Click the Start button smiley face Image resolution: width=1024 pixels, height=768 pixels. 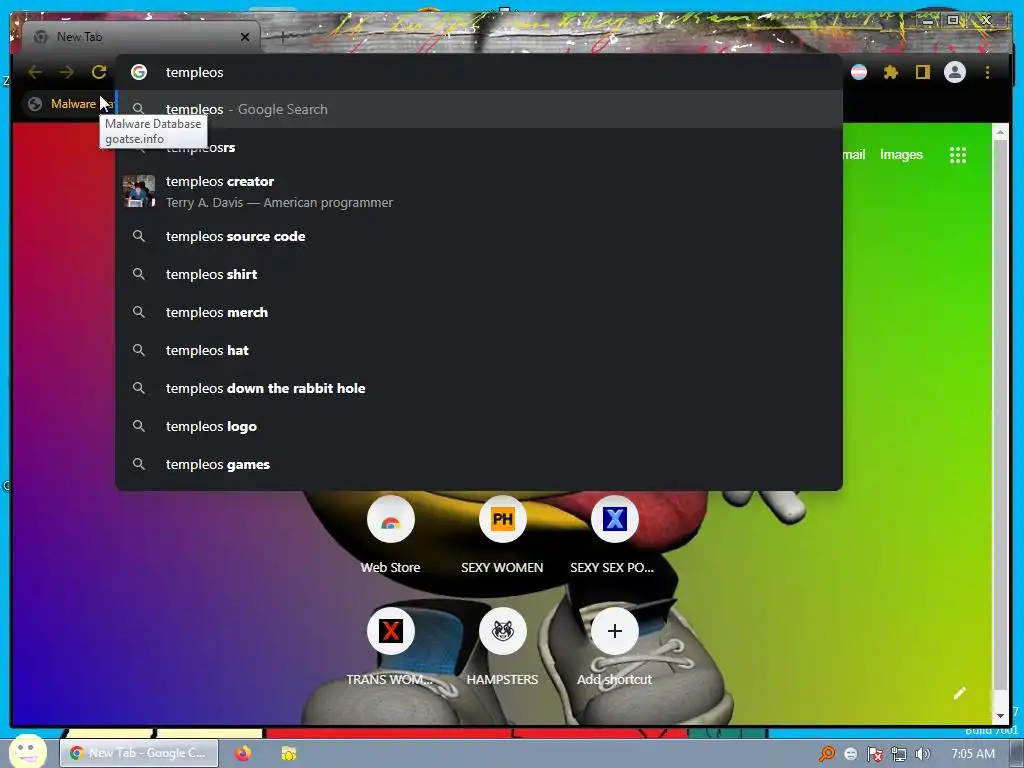point(27,751)
